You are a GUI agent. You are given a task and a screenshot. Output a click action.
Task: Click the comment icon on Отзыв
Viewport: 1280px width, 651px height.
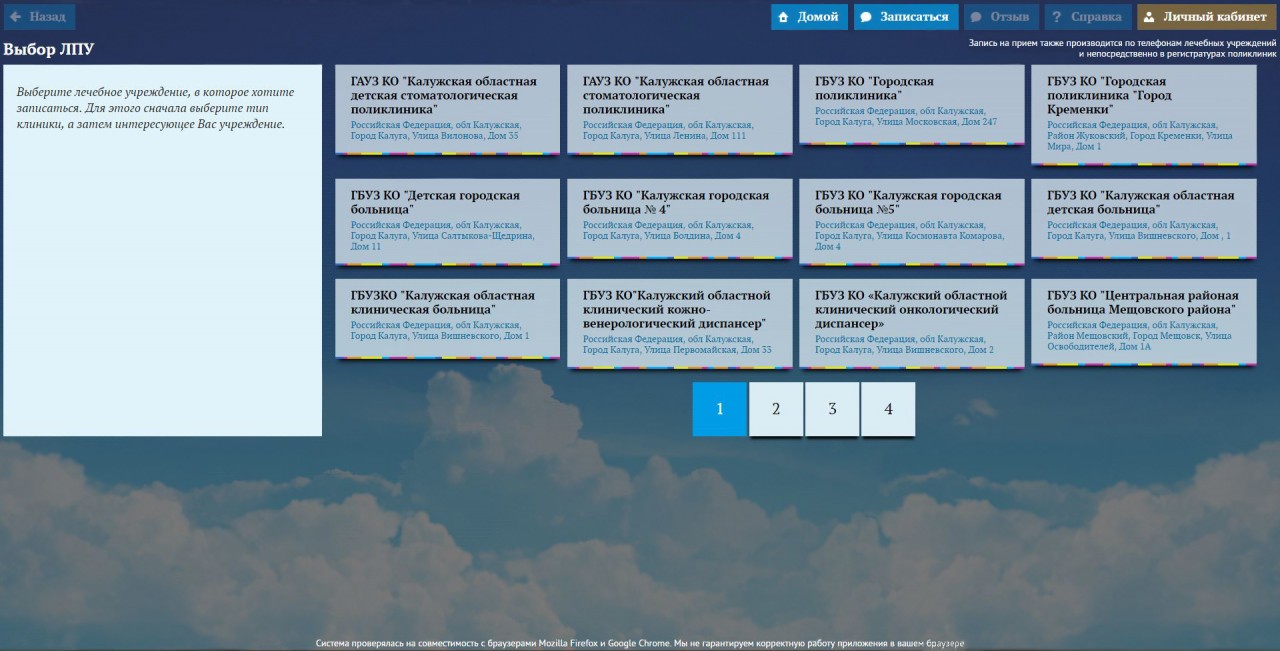[976, 17]
